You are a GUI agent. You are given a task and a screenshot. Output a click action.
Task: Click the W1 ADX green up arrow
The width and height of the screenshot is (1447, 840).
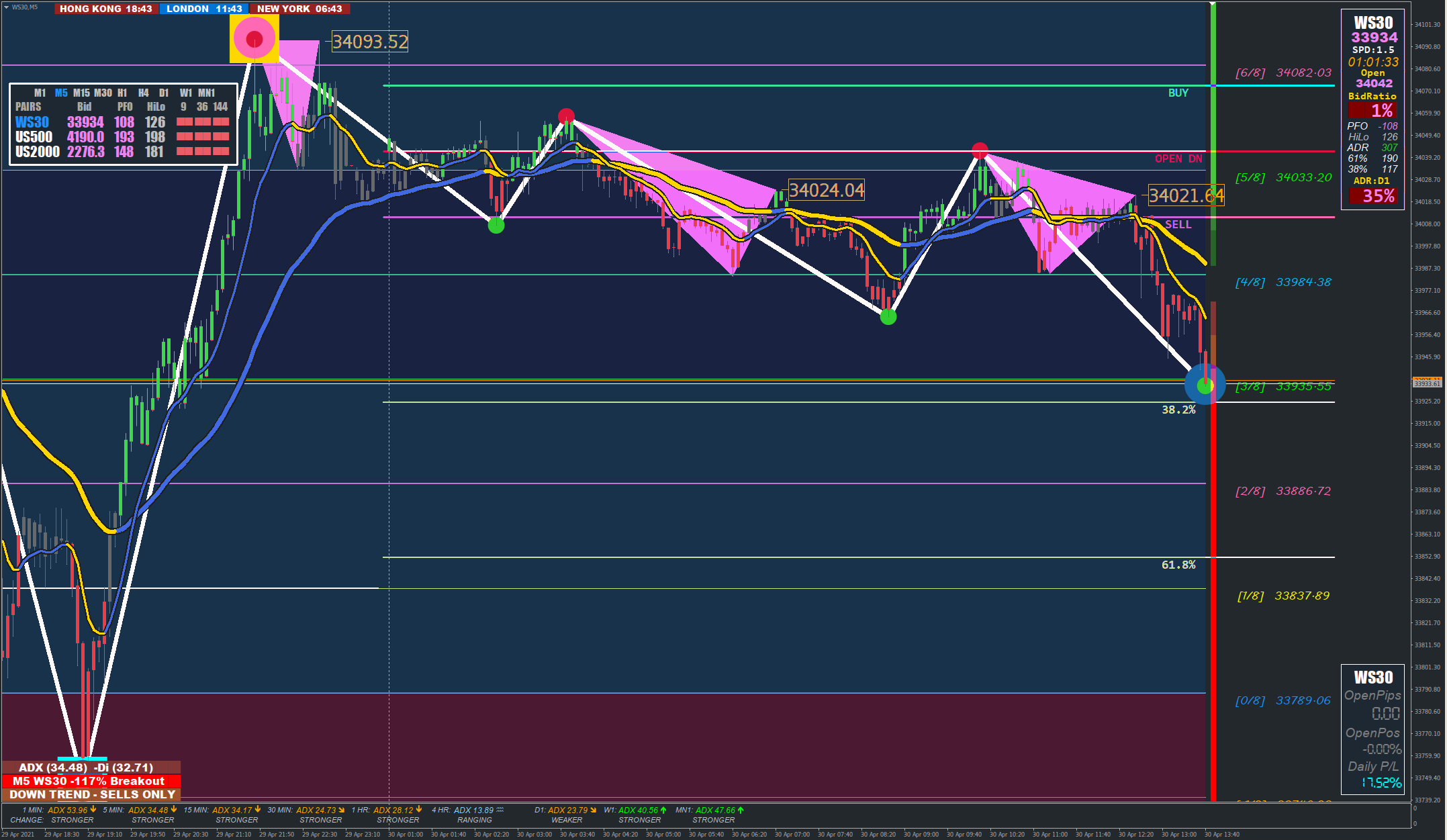663,810
